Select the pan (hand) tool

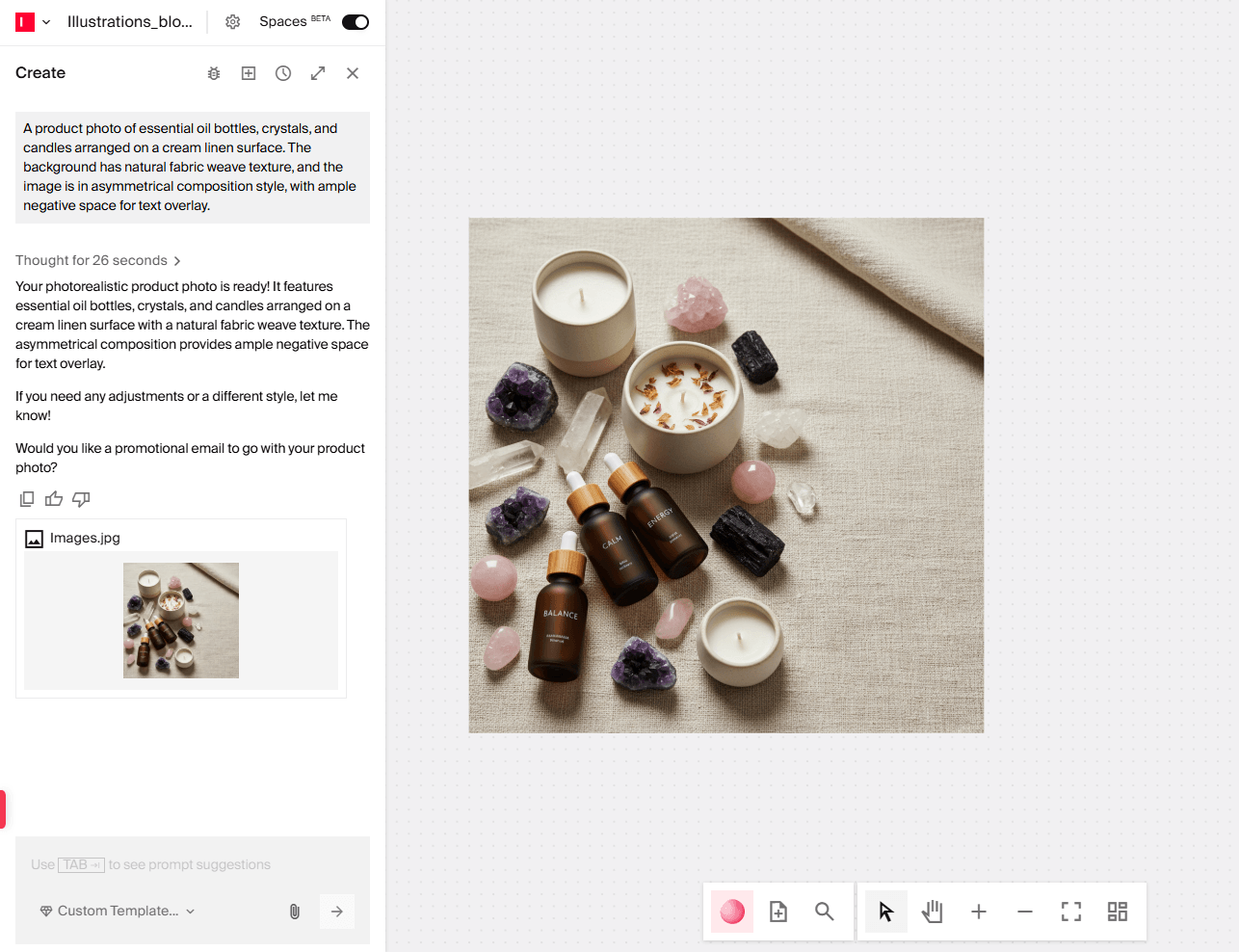tap(932, 911)
